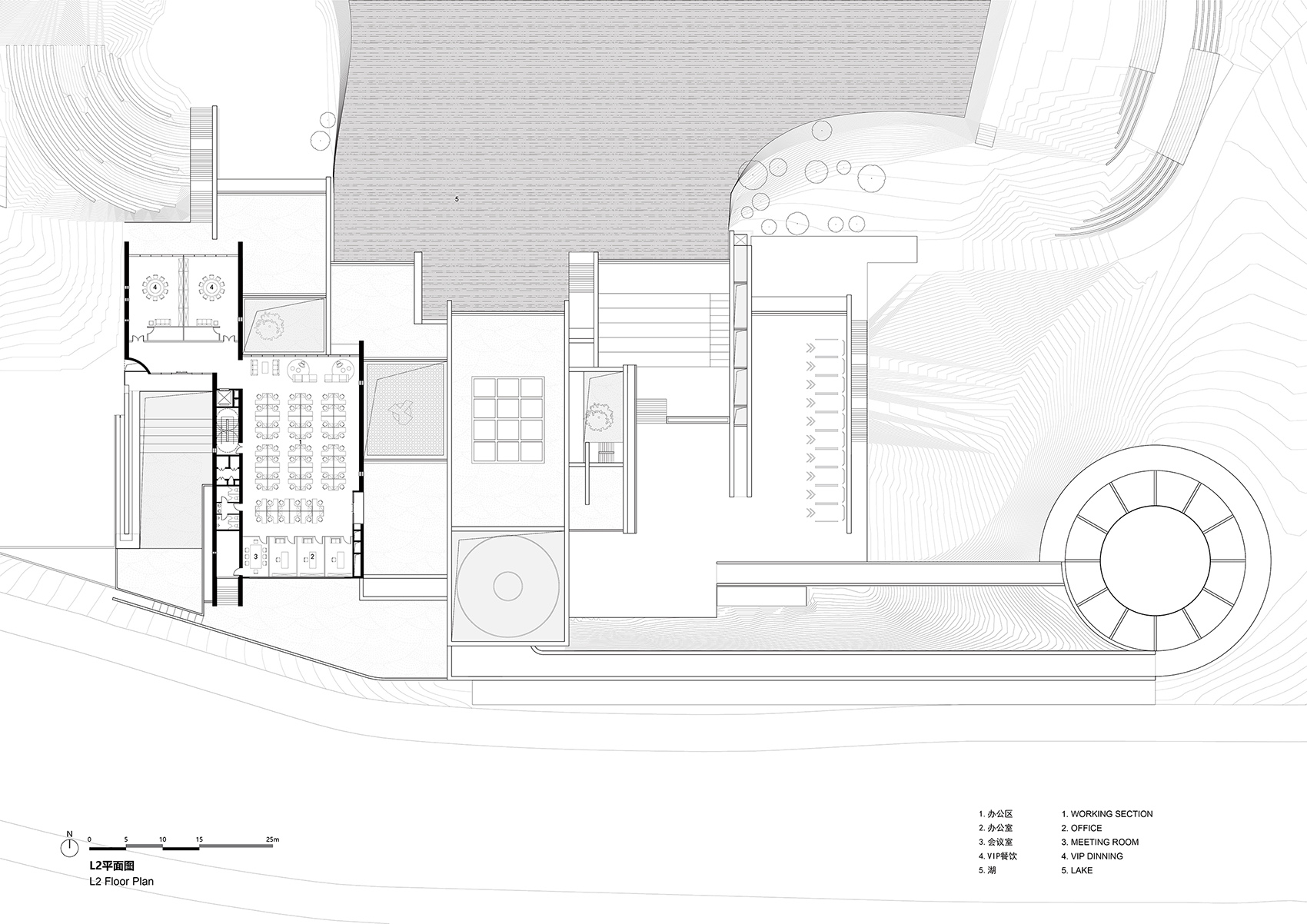Click Chinese legend entry '4. VIP餐饮'
This screenshot has width=1307, height=924.
[x=998, y=856]
